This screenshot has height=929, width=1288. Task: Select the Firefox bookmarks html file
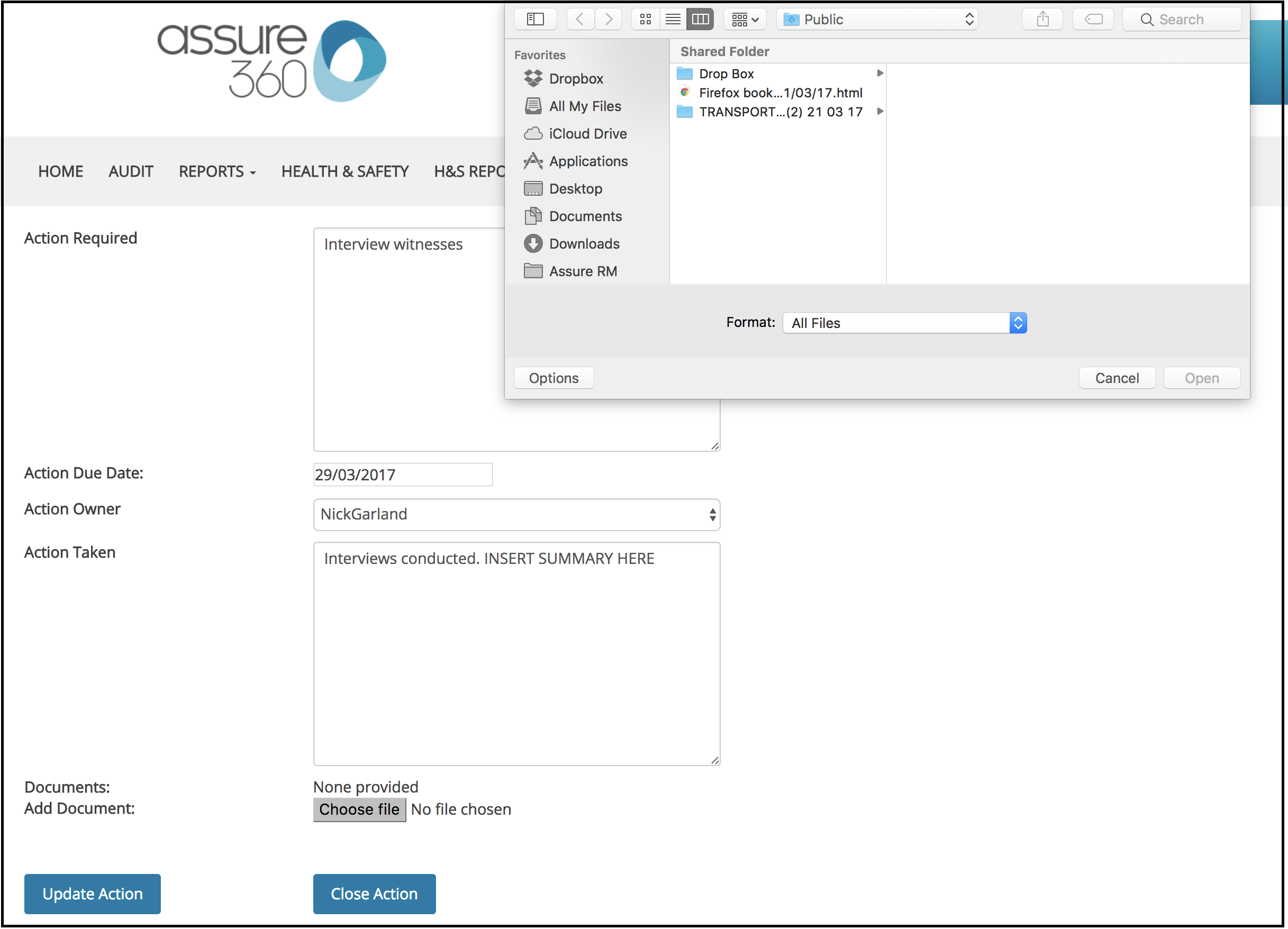[x=779, y=93]
